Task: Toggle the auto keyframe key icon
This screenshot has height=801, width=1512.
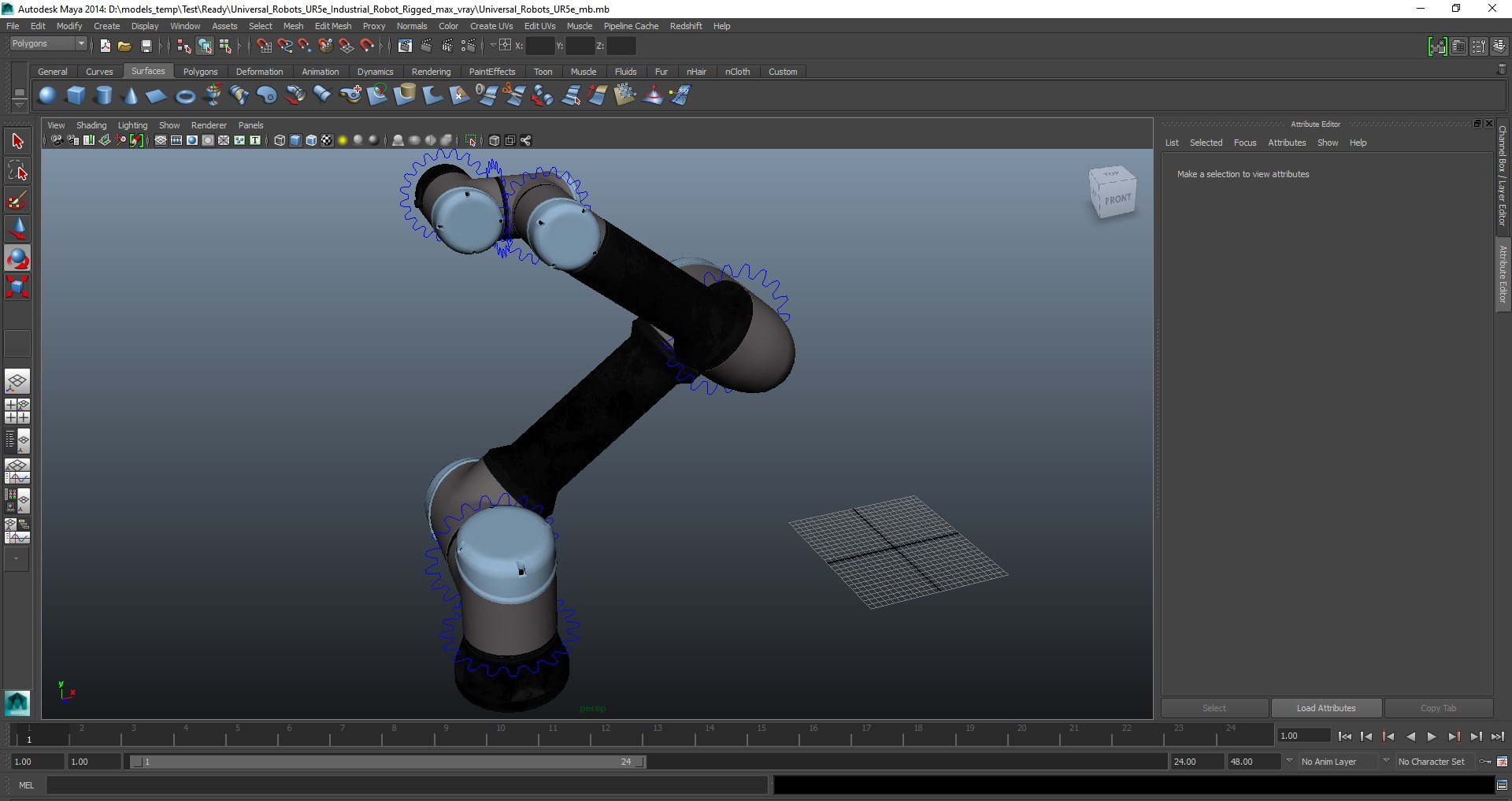Action: coord(1485,762)
